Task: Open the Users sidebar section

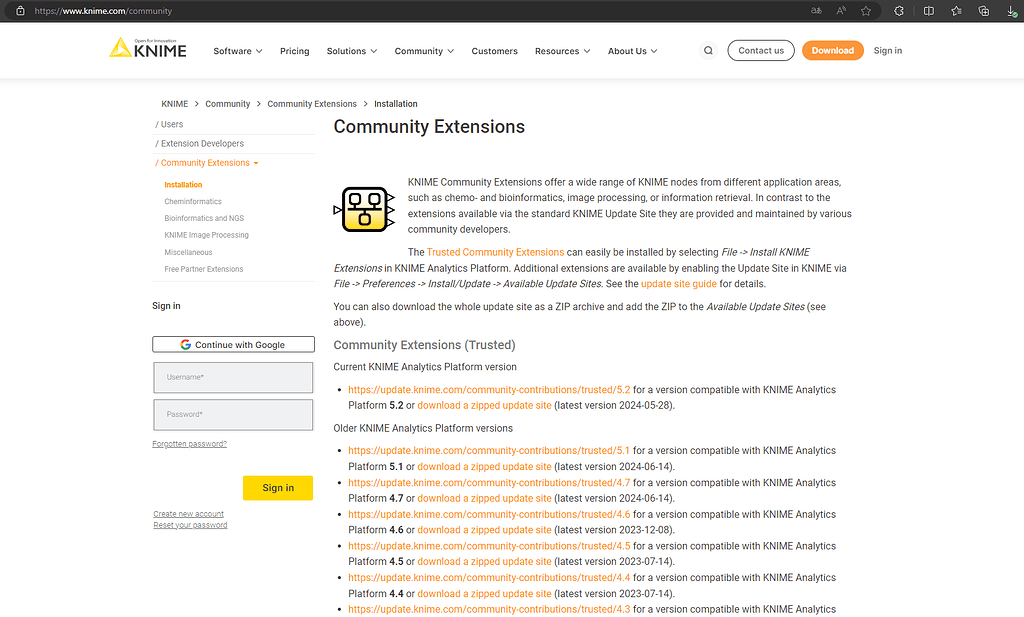Action: [169, 124]
